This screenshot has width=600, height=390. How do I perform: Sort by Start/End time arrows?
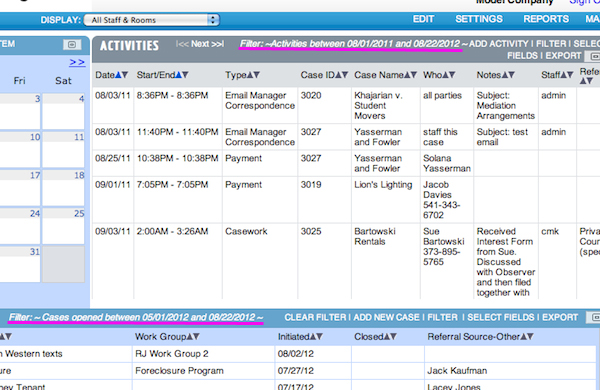[182, 75]
